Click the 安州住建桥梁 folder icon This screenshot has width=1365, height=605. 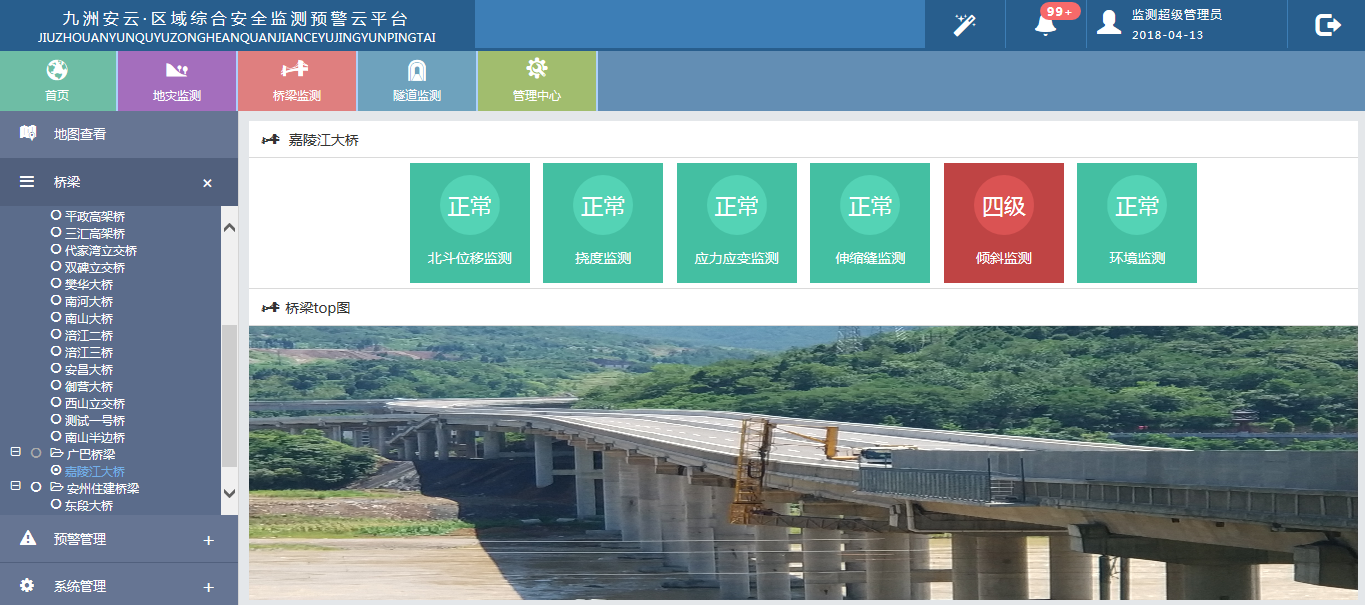tap(57, 488)
